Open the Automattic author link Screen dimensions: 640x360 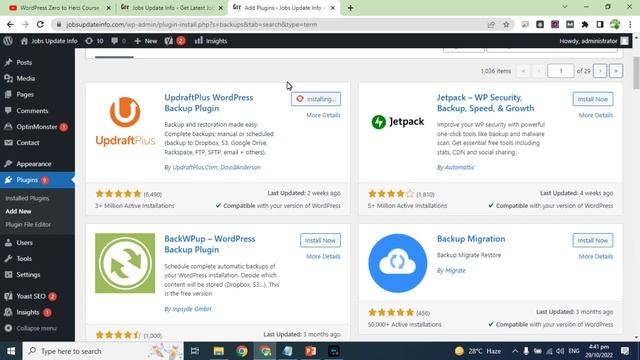point(460,167)
